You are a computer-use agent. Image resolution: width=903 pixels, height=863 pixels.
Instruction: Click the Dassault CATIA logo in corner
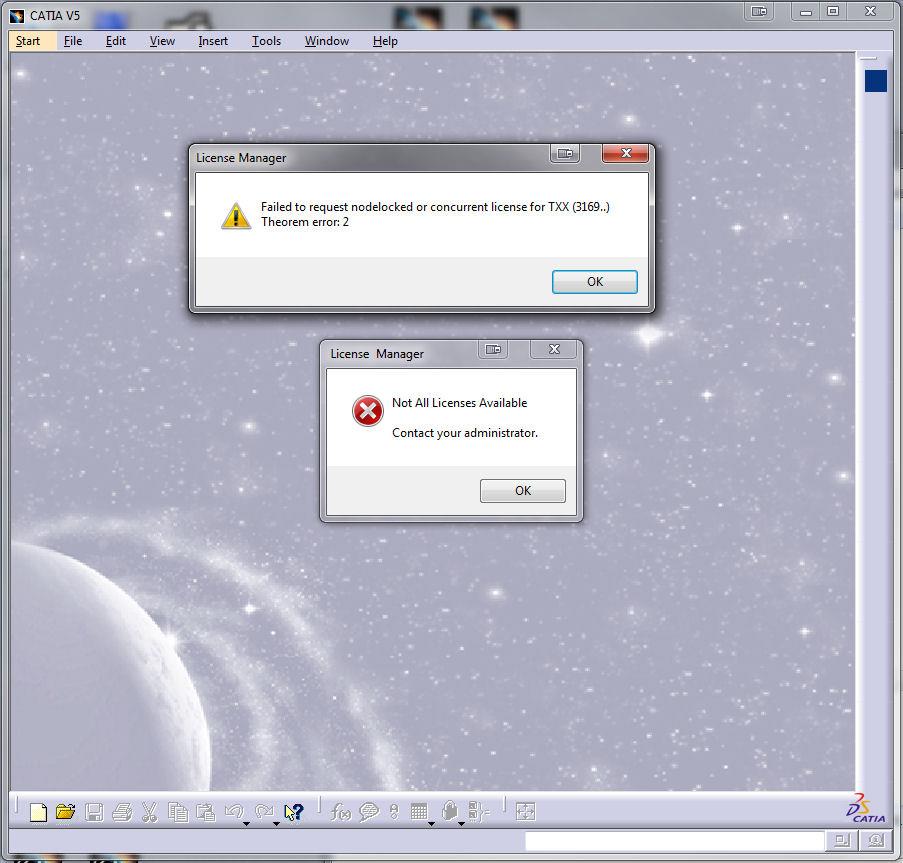pyautogui.click(x=865, y=808)
